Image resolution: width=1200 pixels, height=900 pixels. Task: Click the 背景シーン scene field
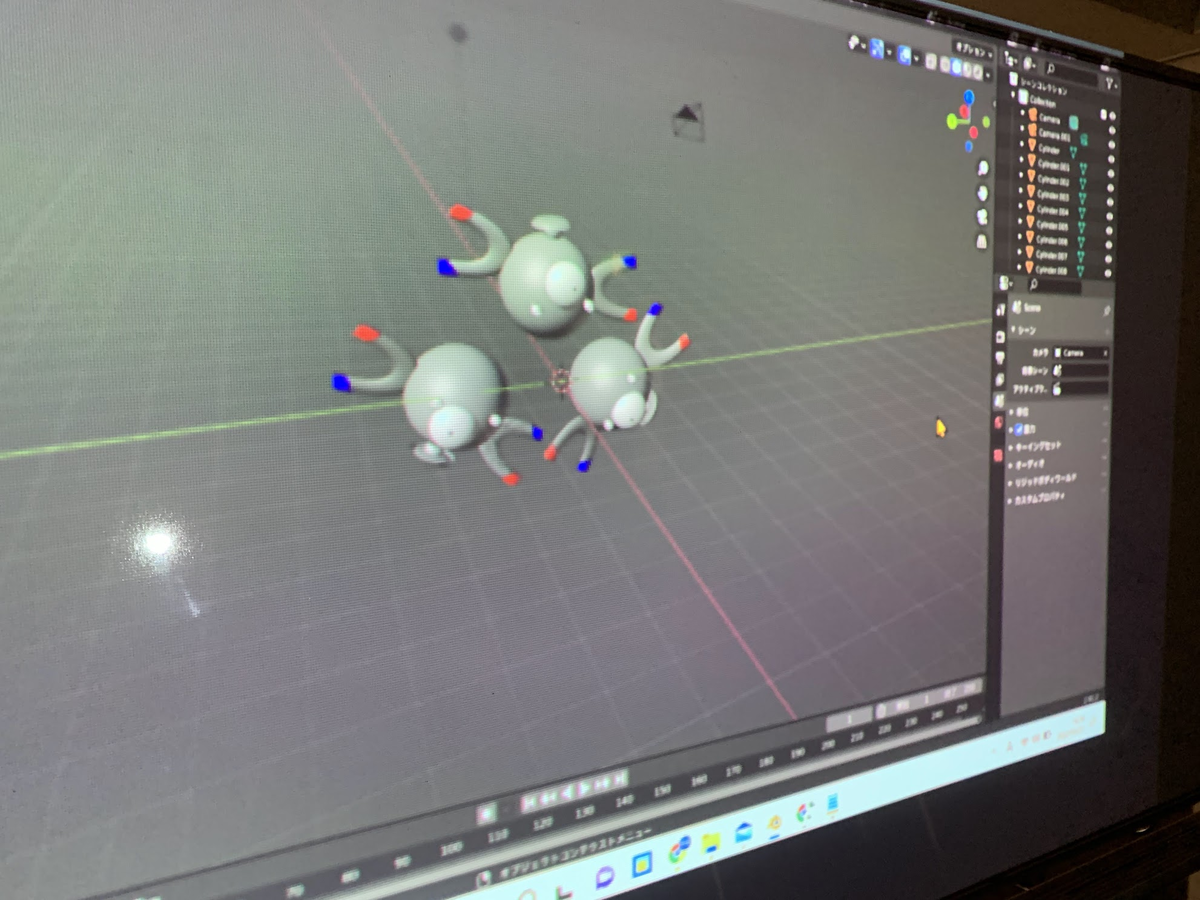pos(1081,371)
